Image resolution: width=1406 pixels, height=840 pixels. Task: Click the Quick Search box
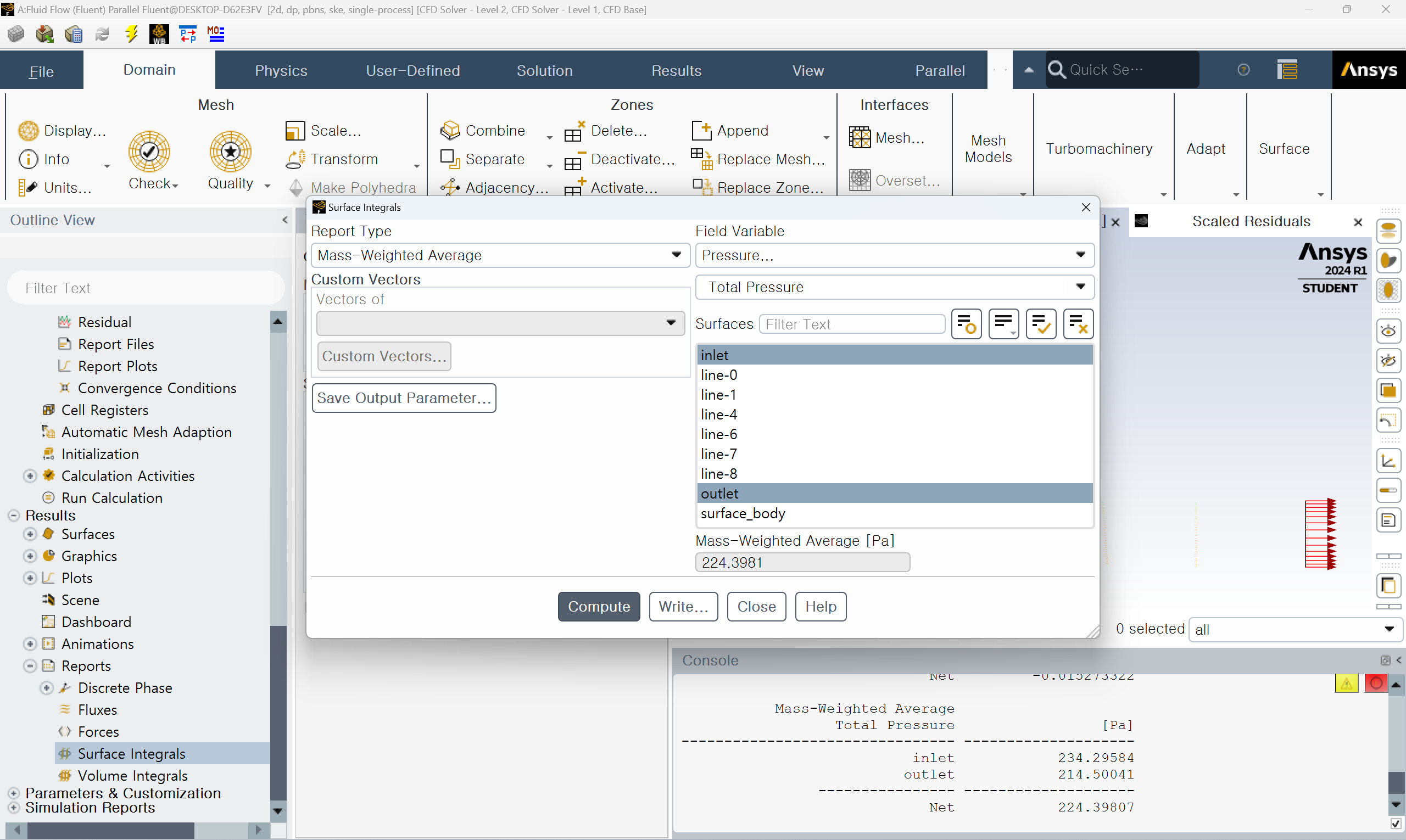1122,70
